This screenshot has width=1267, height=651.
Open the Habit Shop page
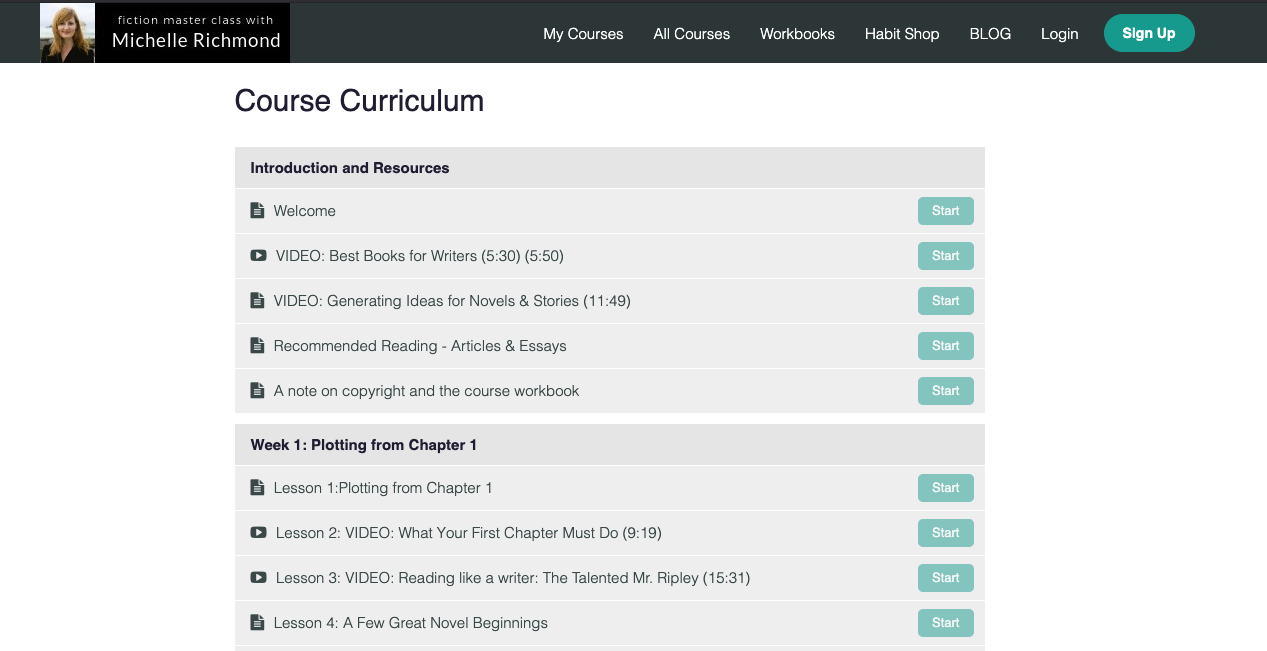(x=901, y=33)
